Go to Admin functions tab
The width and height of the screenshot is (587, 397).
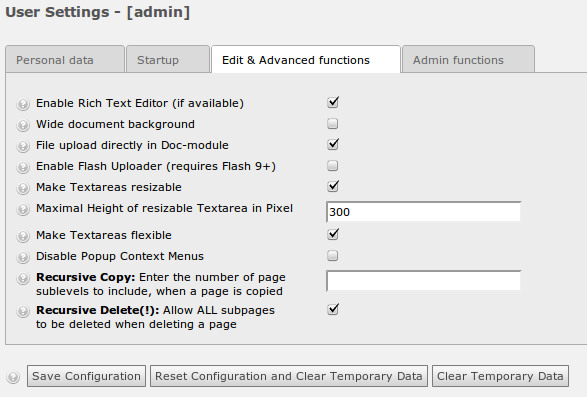coord(468,59)
